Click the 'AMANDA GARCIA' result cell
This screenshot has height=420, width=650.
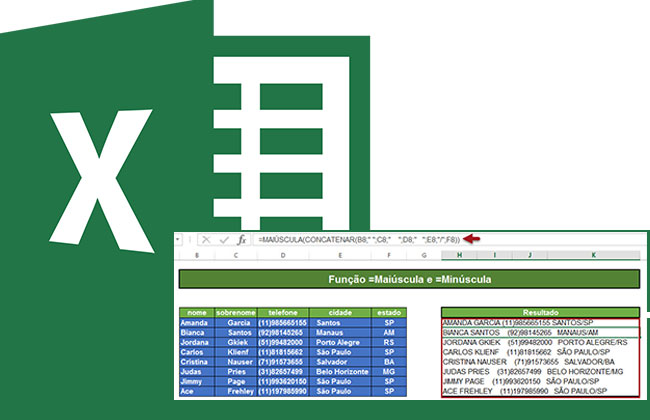point(541,323)
